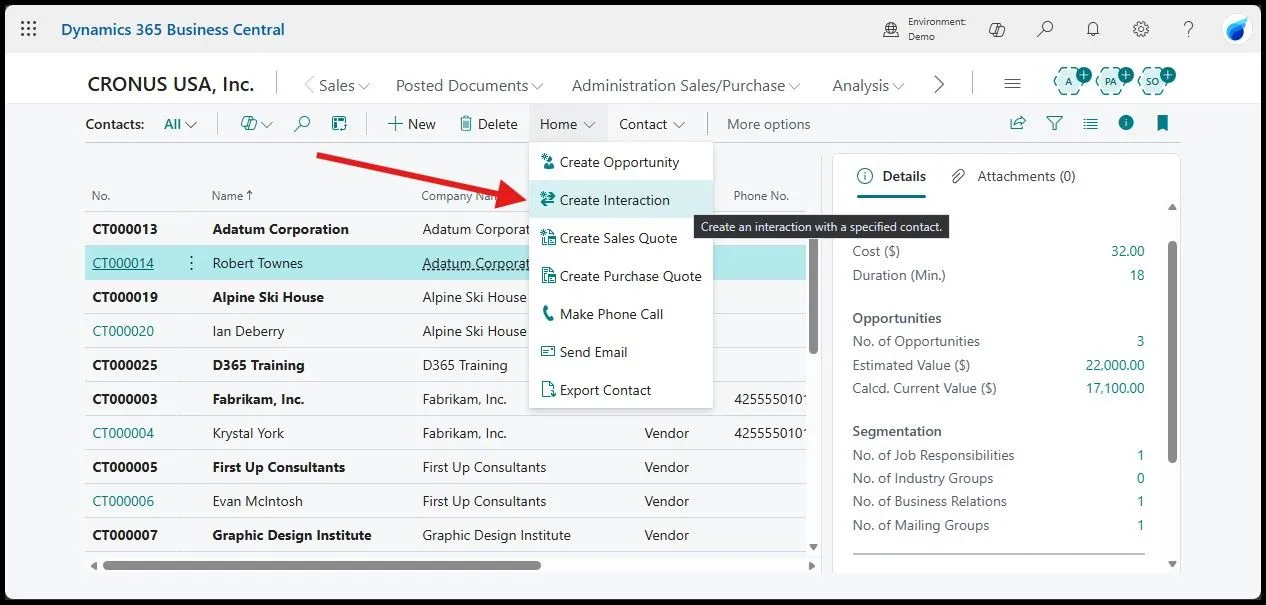Open the Cost ($) value 32.00

1128,251
